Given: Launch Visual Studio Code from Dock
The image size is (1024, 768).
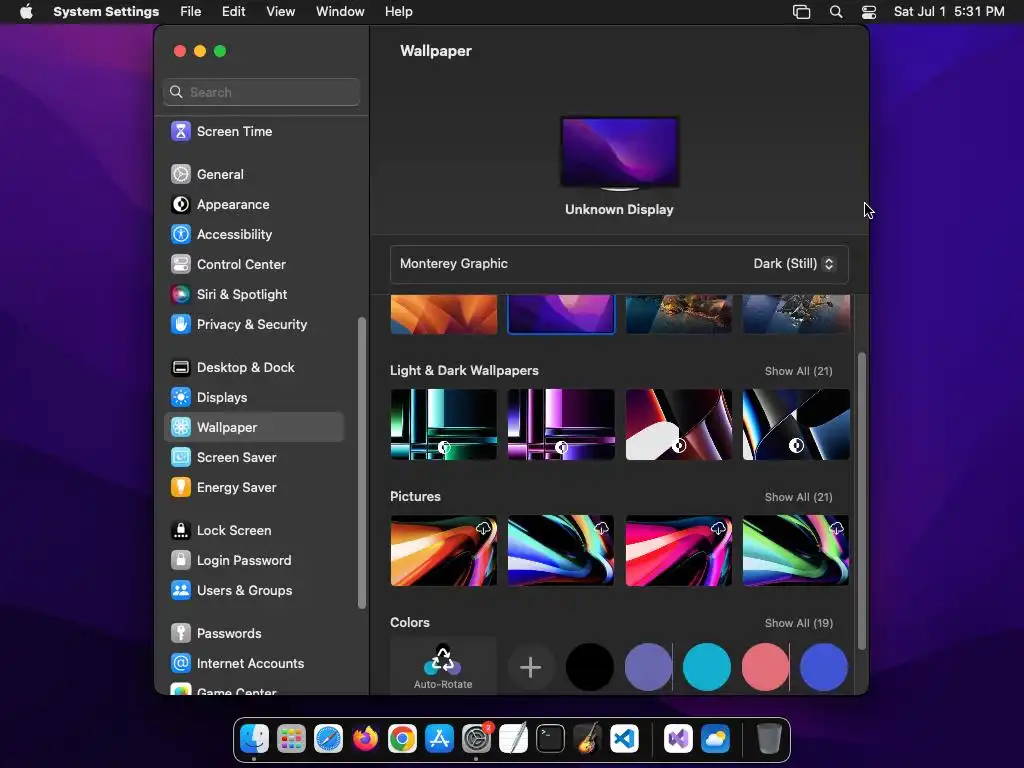Looking at the screenshot, I should [x=624, y=739].
